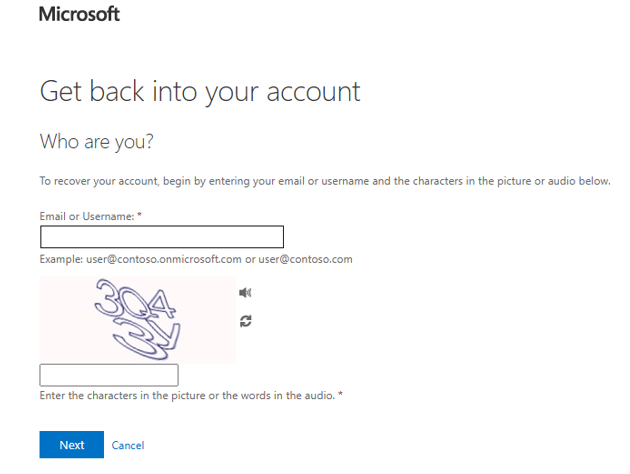Cancel account recovery
The image size is (630, 474).
pyautogui.click(x=128, y=445)
